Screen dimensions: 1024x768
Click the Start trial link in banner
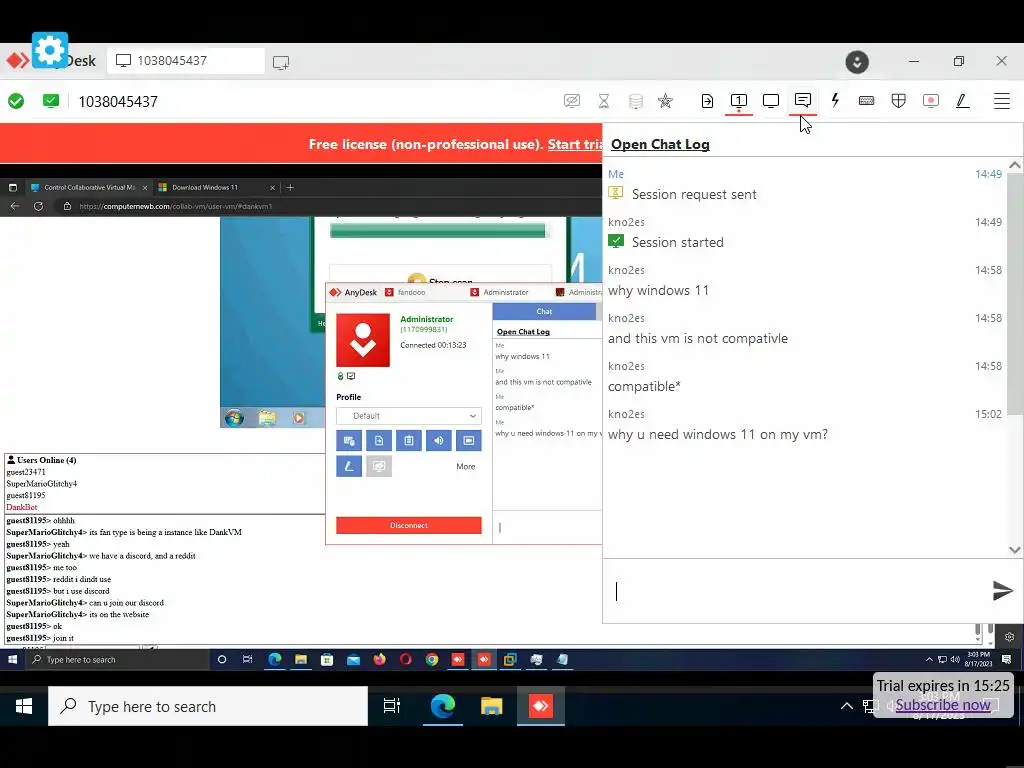(575, 144)
